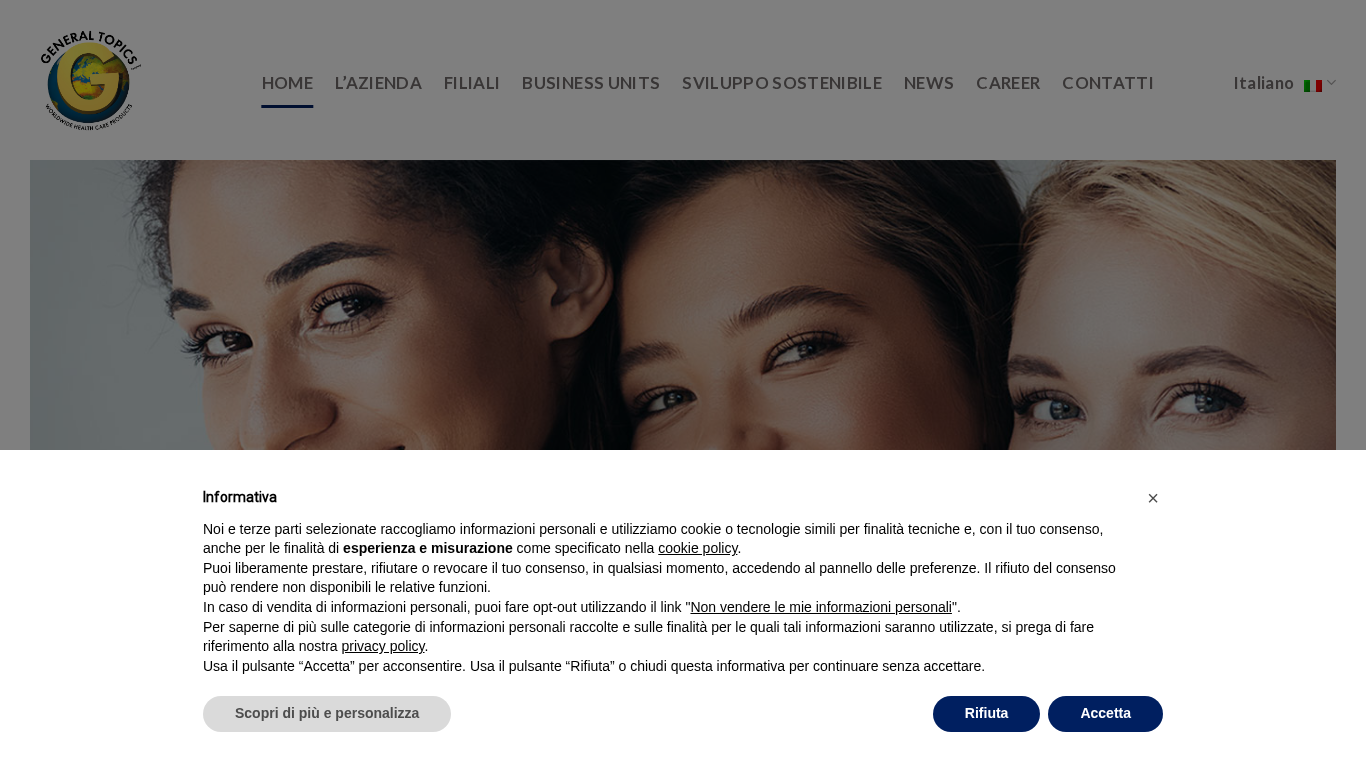
Task: Accept cookies with Accetta button
Action: (x=1105, y=714)
